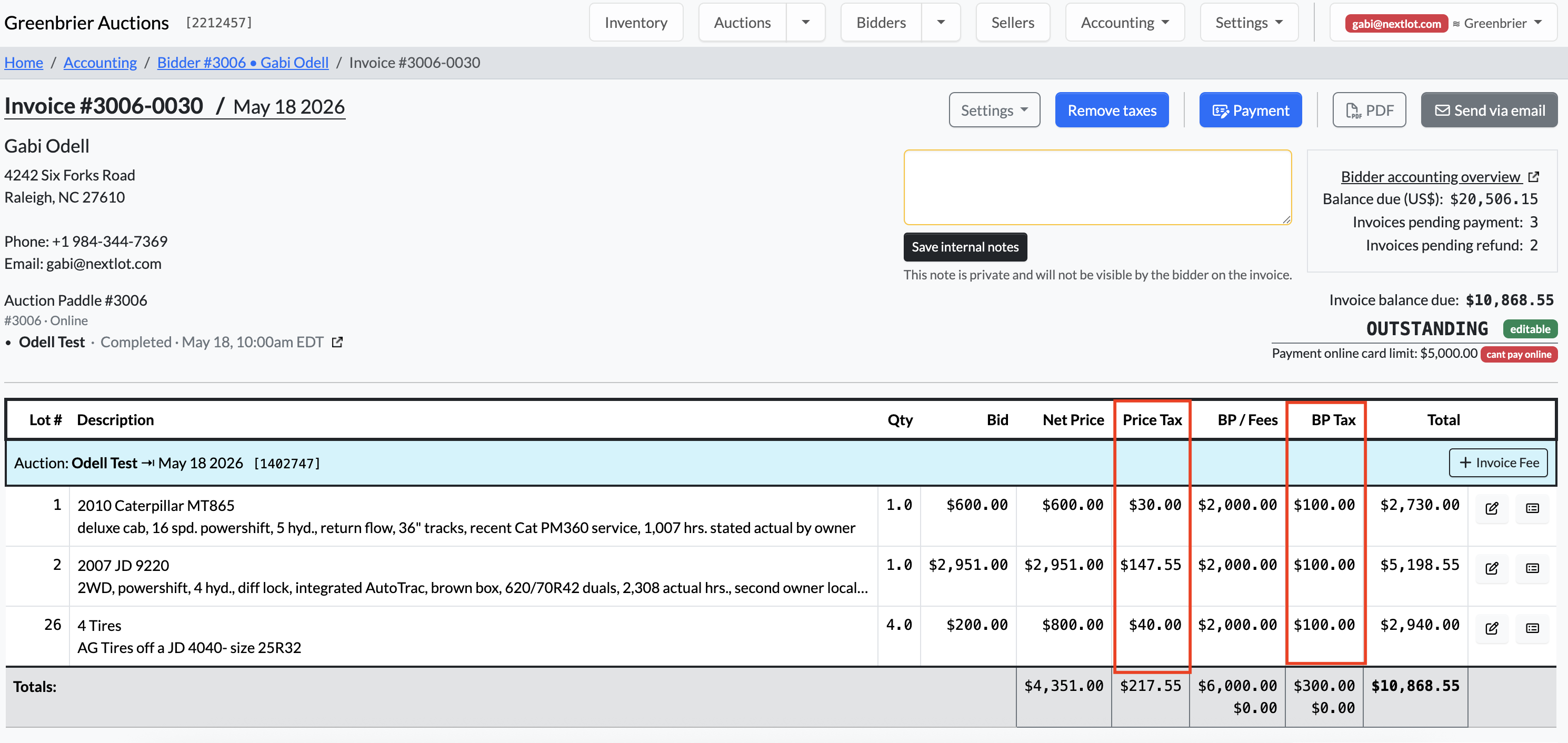The width and height of the screenshot is (1568, 743).
Task: Click the BP / Fees column header
Action: pyautogui.click(x=1247, y=420)
